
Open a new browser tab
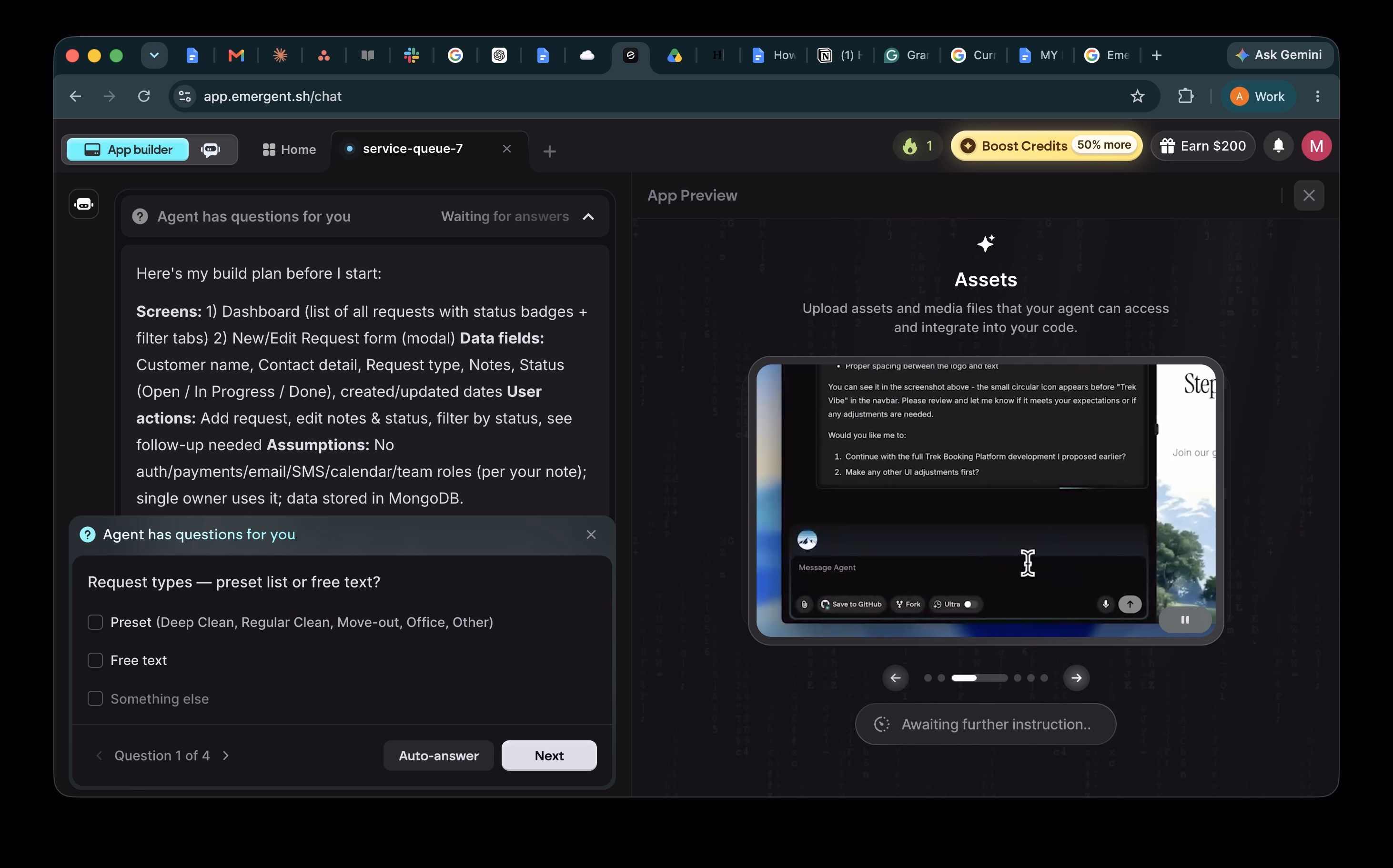point(1157,55)
